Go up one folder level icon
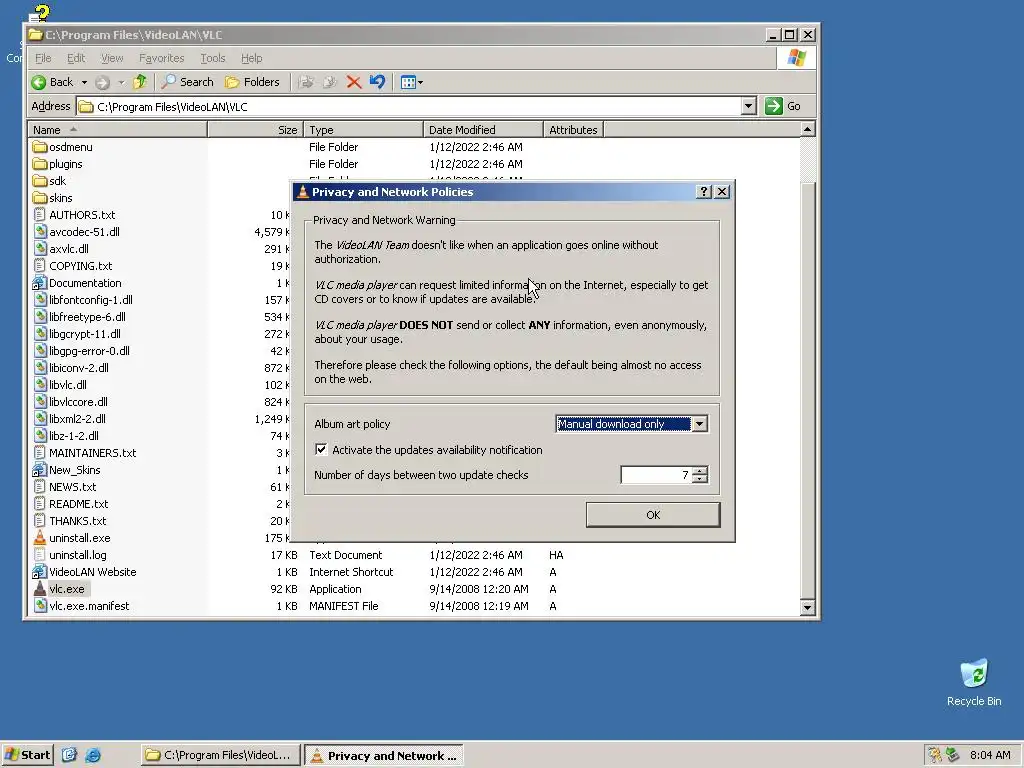 point(140,82)
